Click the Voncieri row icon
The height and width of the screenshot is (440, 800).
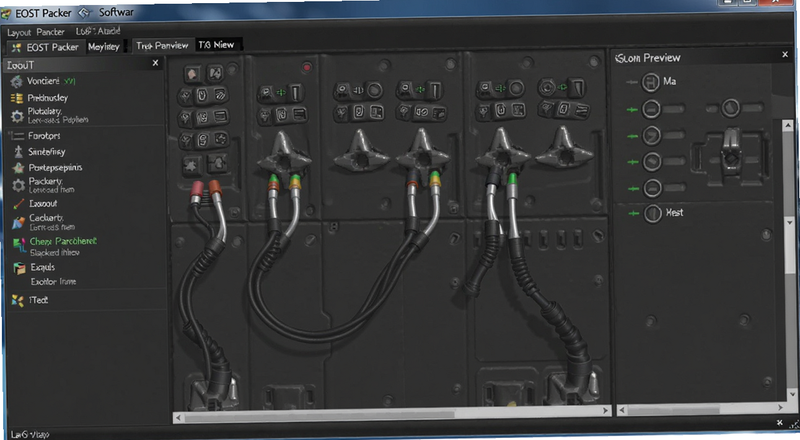[17, 81]
